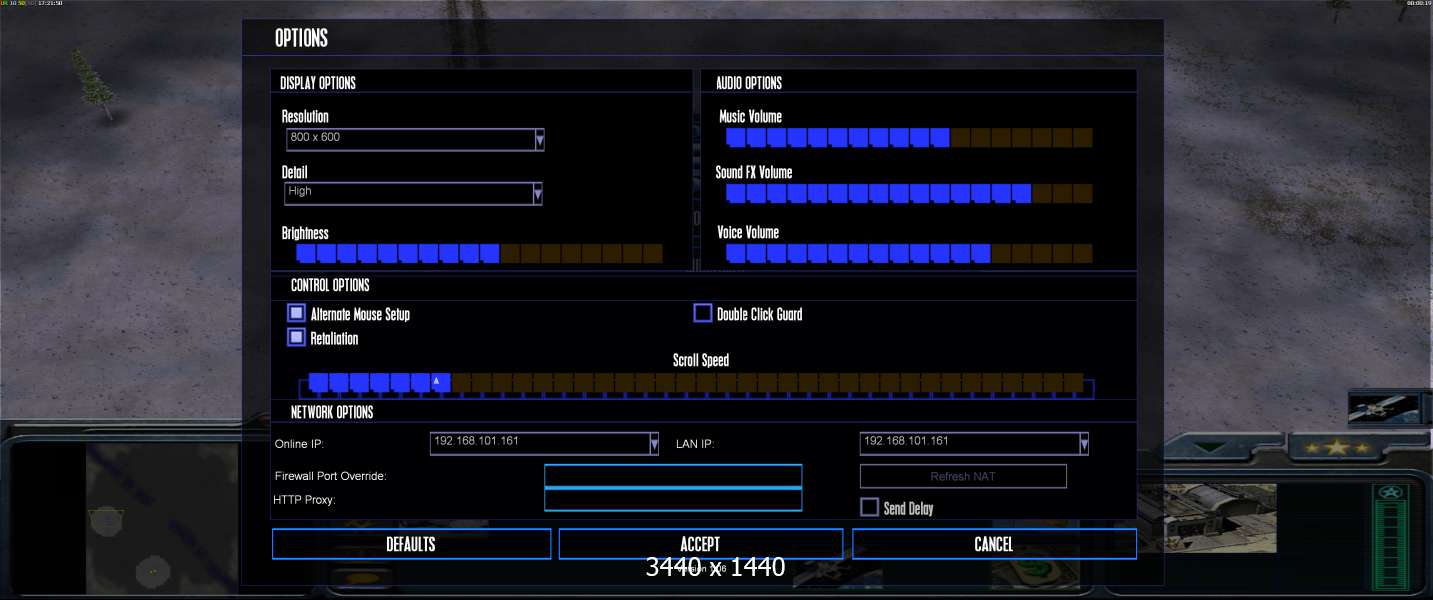Viewport: 1433px width, 600px height.
Task: Click the satellite icon in the game HUD
Action: coord(1384,409)
